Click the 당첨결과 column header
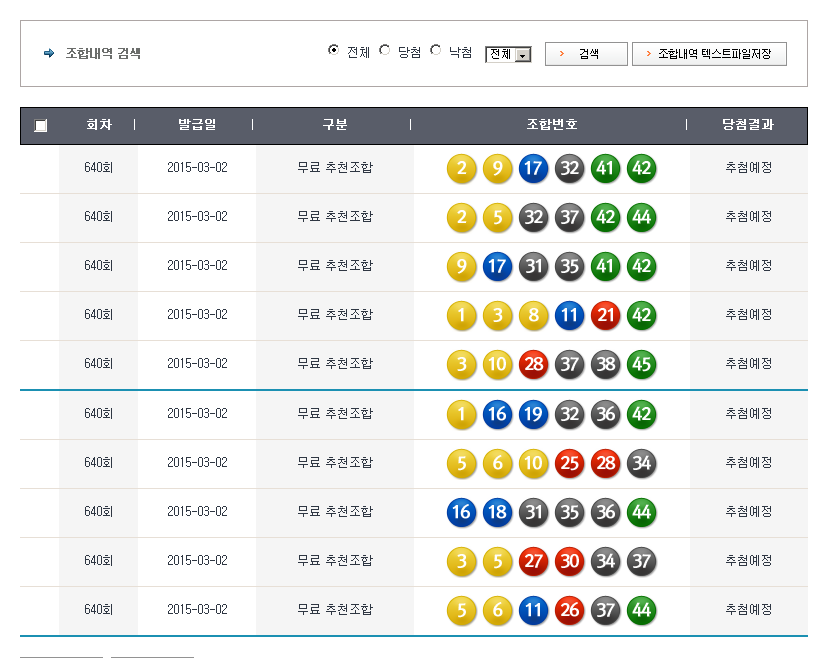This screenshot has width=828, height=658. [x=748, y=125]
